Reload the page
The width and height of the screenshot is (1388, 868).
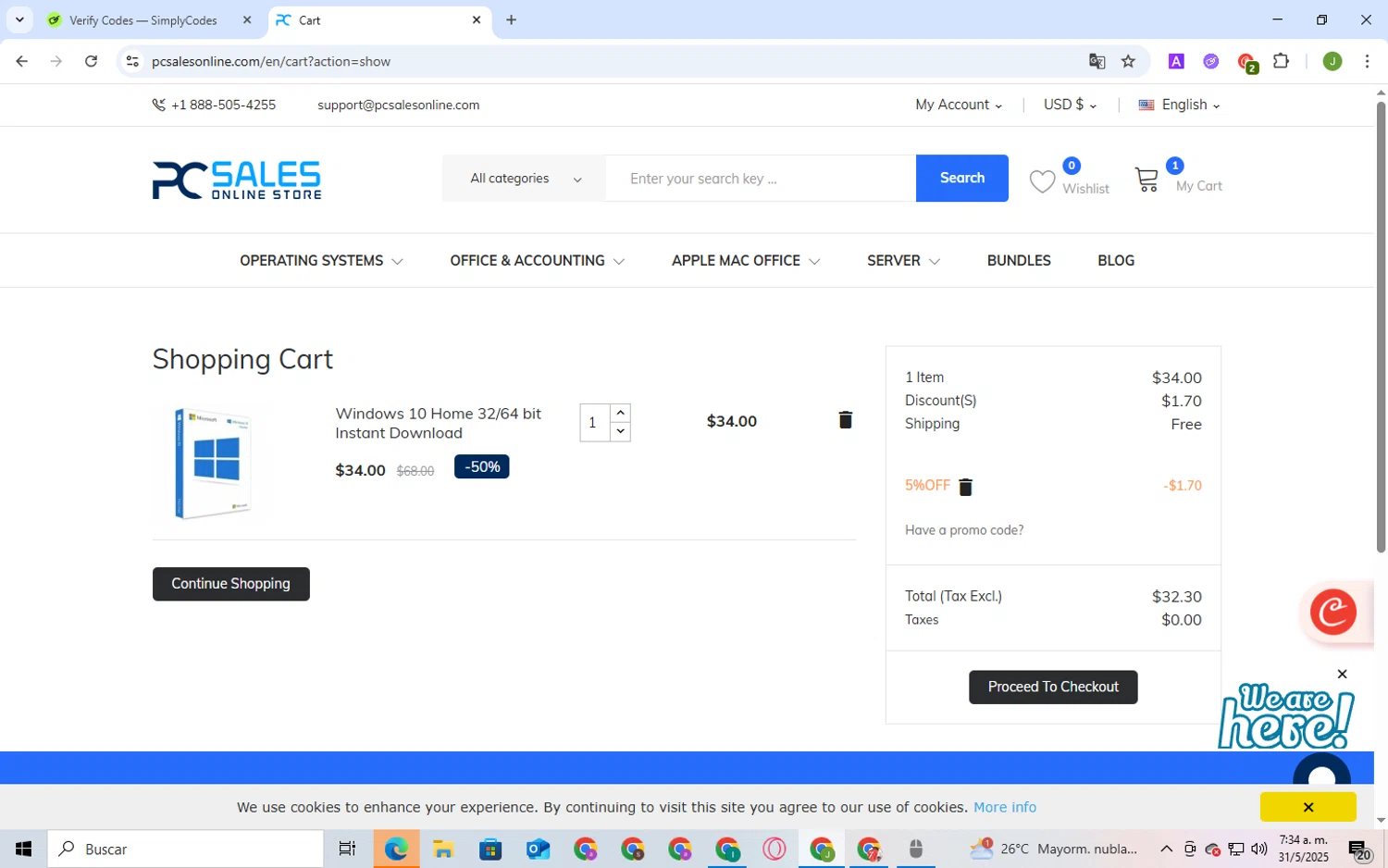pyautogui.click(x=91, y=61)
